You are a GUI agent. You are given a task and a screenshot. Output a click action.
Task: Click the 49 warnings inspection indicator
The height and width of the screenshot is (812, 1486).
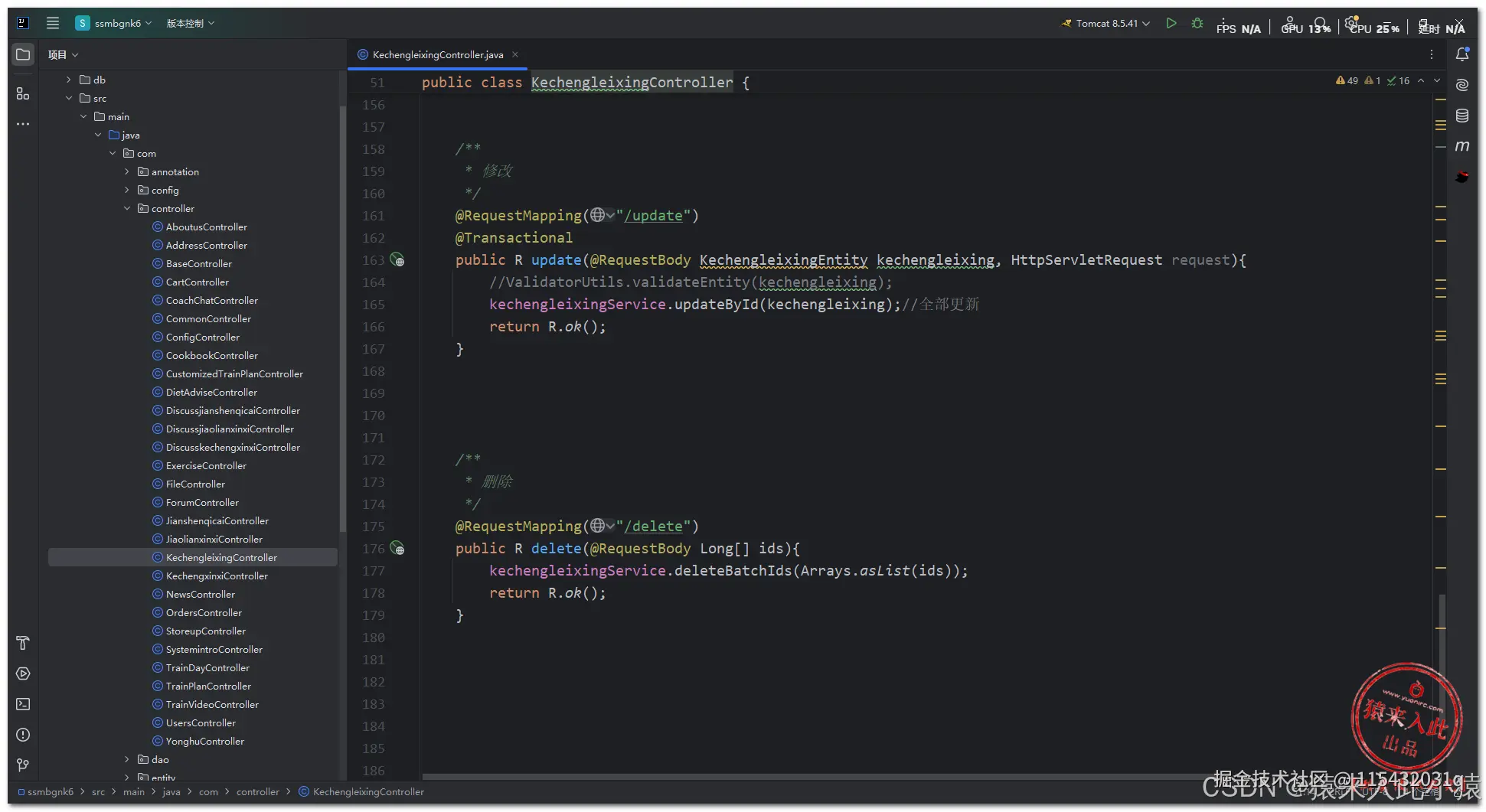coord(1347,80)
